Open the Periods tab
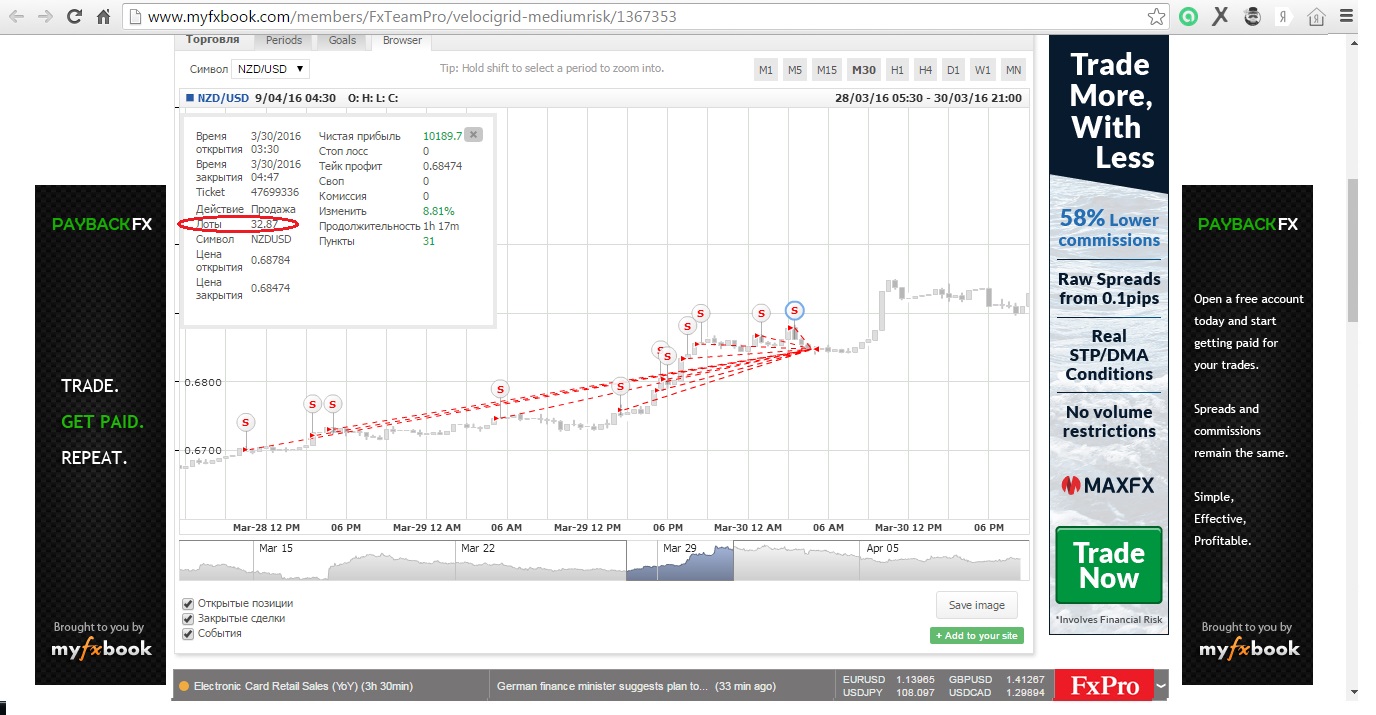1376x715 pixels. [284, 40]
